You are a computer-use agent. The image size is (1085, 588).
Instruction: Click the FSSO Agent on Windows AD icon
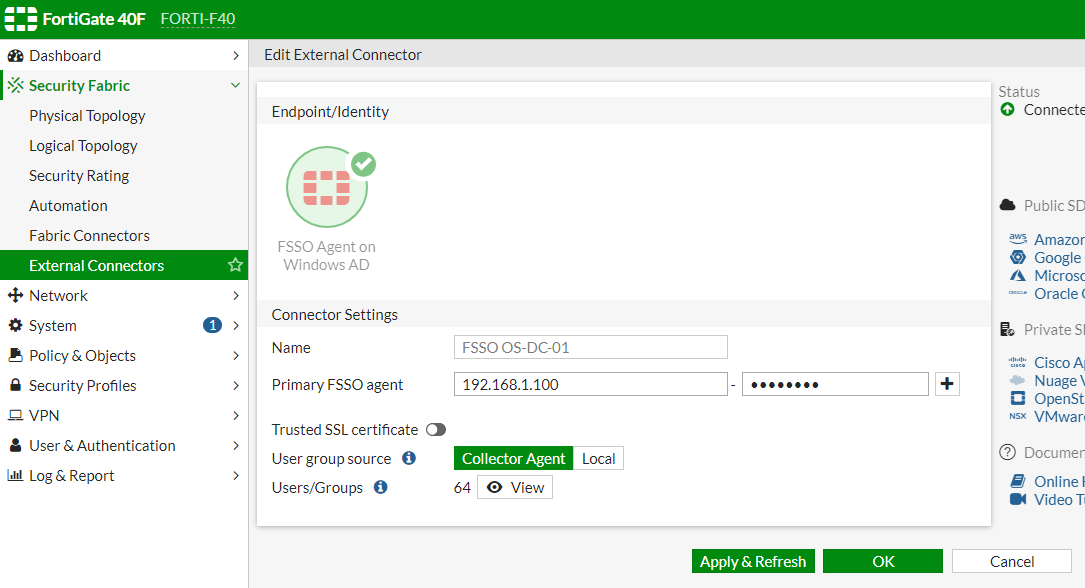pos(327,187)
